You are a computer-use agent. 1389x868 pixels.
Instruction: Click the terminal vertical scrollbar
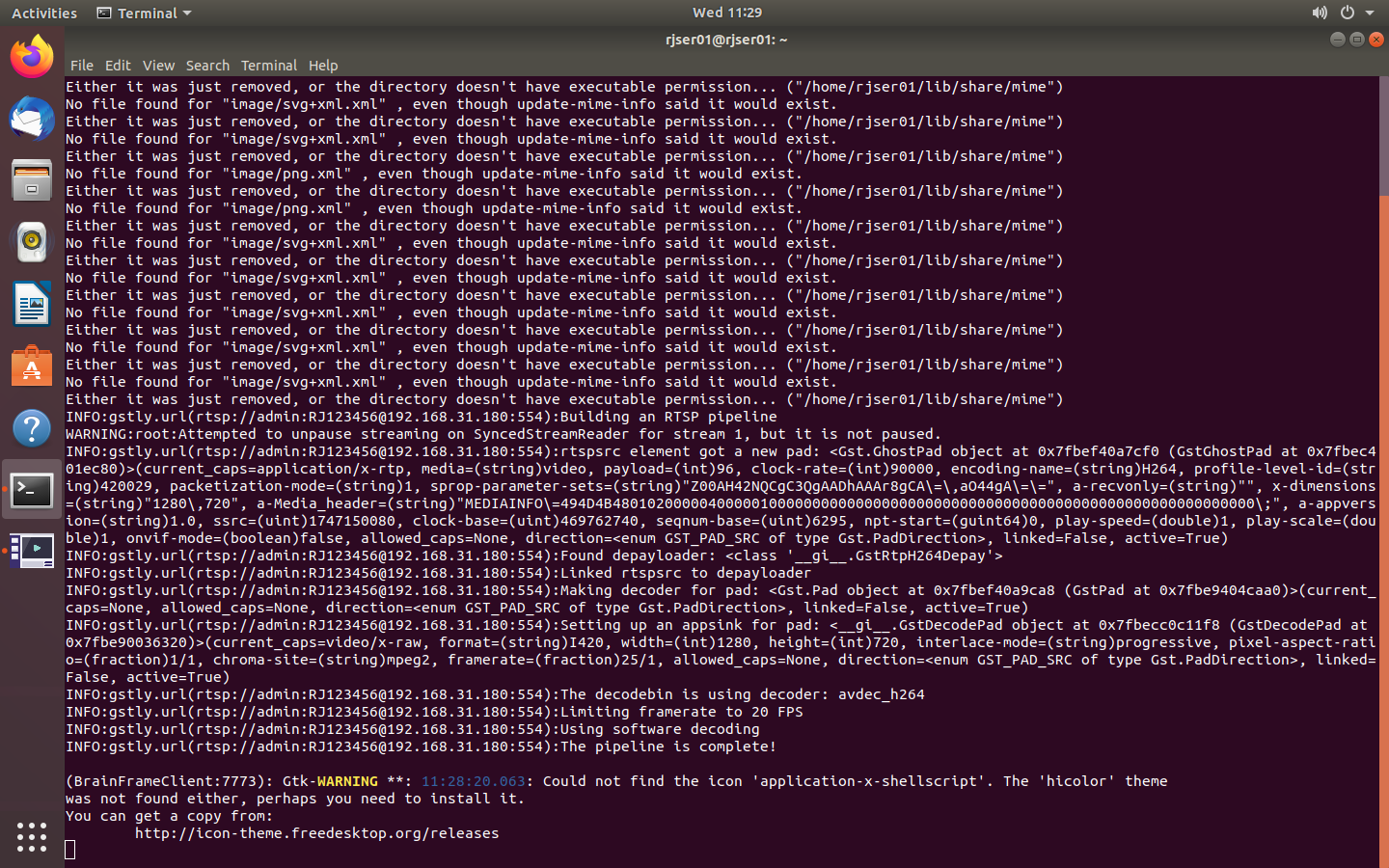click(1383, 472)
